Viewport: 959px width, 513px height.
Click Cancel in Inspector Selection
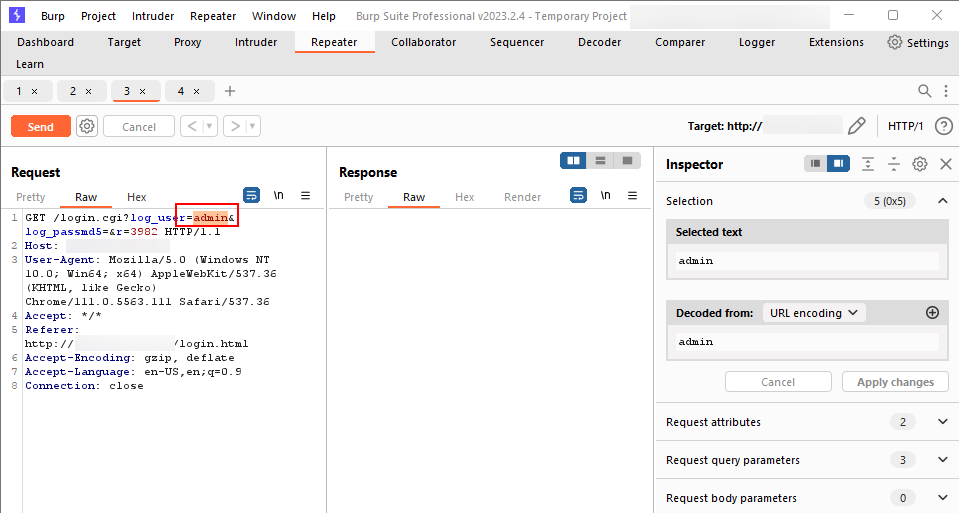pos(778,382)
